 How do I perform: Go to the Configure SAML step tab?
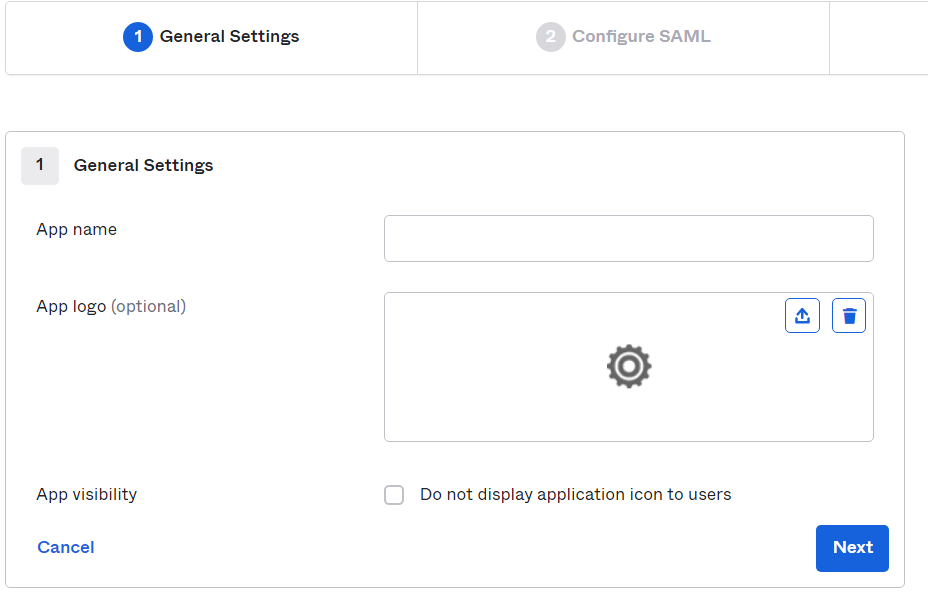point(623,38)
